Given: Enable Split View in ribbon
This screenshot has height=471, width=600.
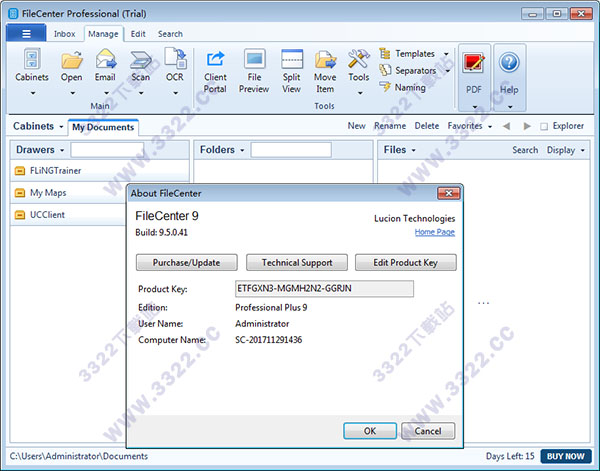Looking at the screenshot, I should [x=292, y=59].
